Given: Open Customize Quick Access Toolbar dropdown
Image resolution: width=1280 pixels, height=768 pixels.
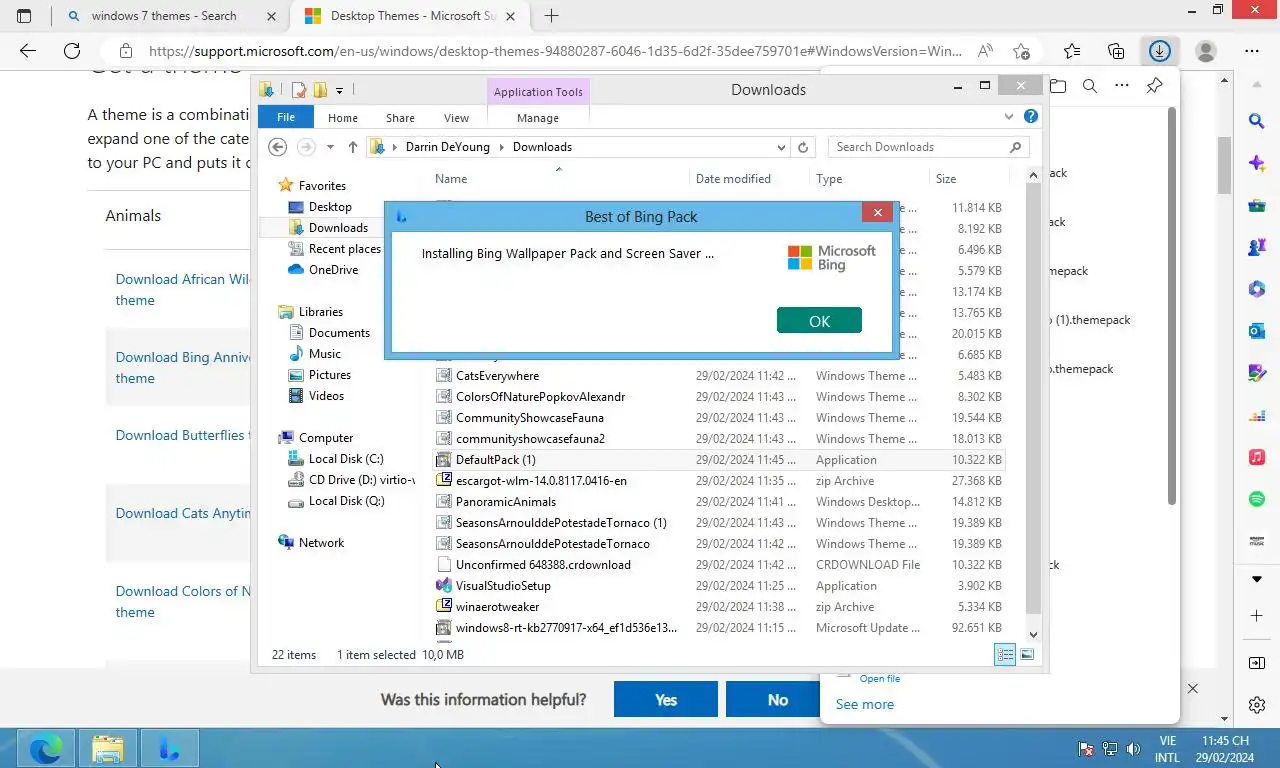Looking at the screenshot, I should (340, 91).
